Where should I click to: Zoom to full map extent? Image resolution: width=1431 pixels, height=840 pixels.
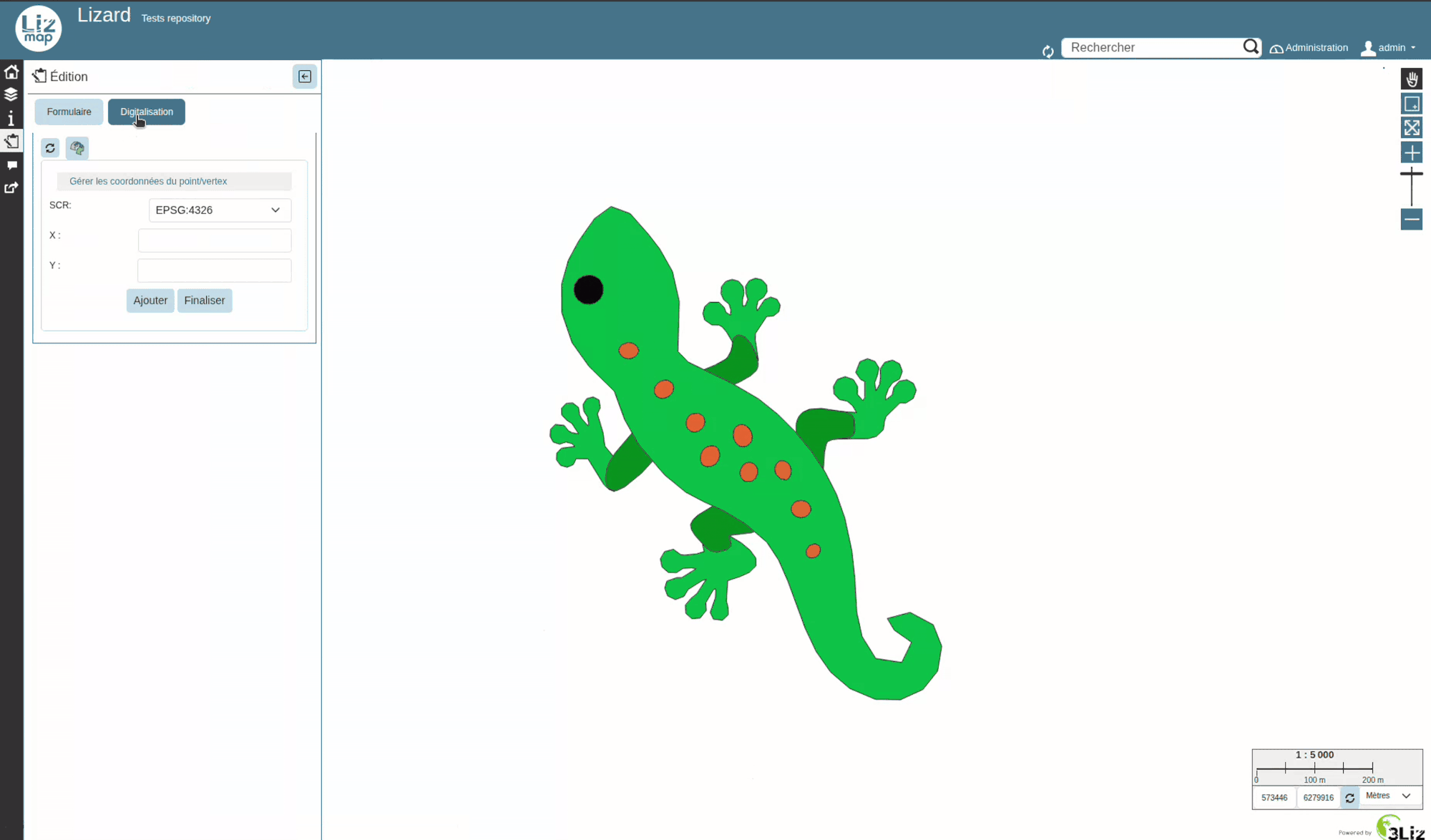pyautogui.click(x=1412, y=128)
